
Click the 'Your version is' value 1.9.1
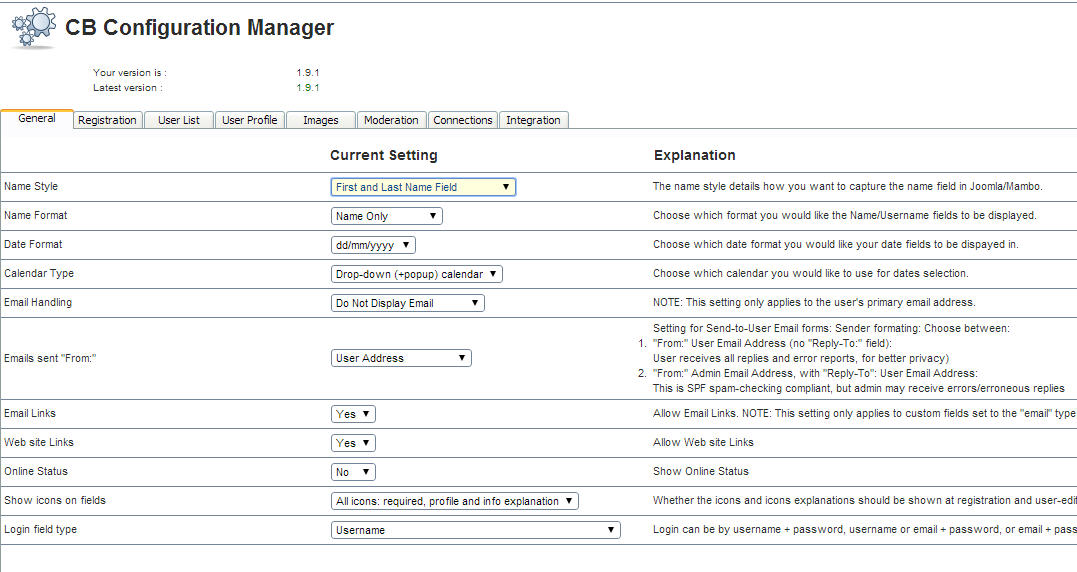(308, 72)
